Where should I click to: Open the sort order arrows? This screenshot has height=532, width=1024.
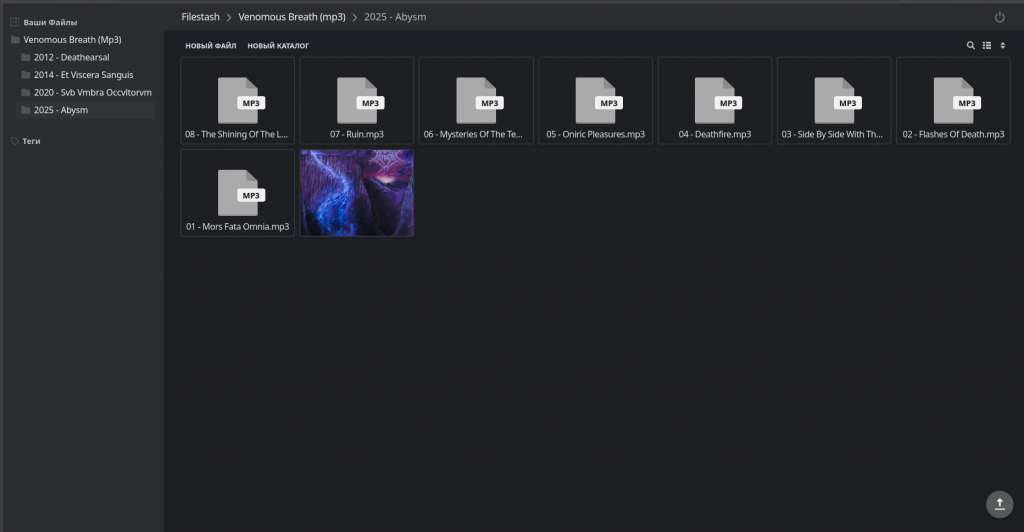[x=1002, y=46]
